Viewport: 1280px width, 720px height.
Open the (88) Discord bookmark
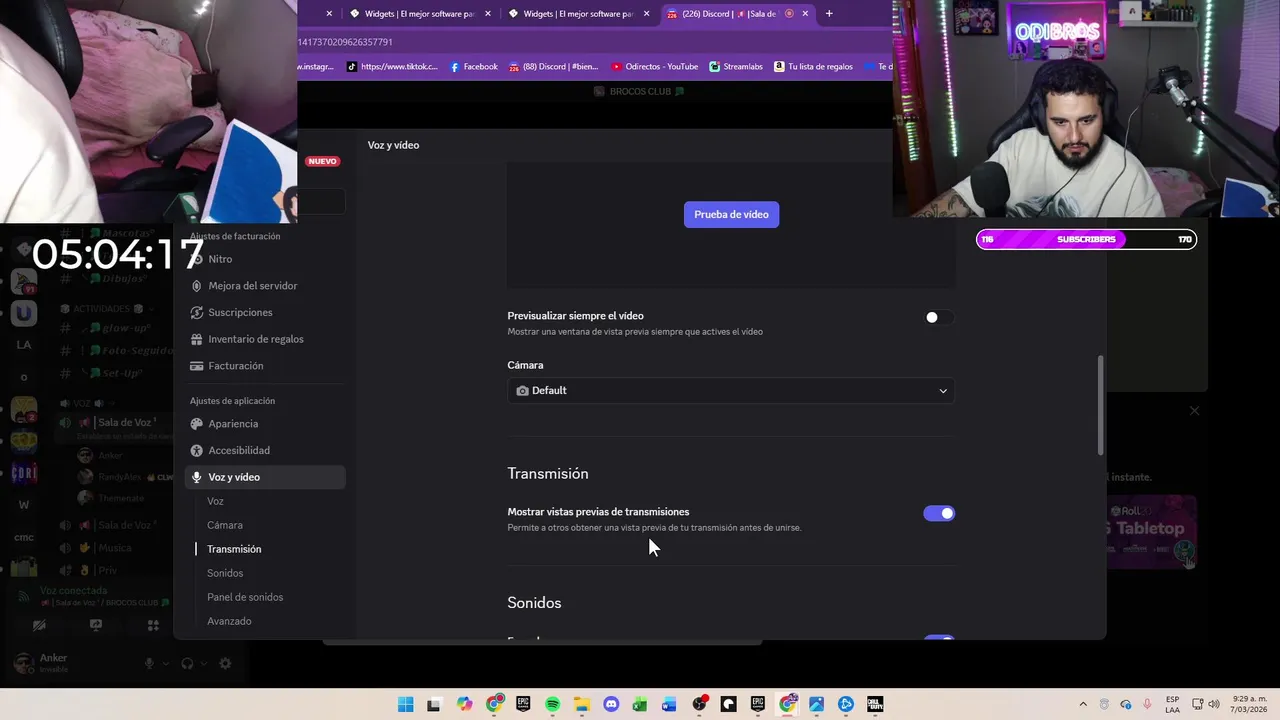click(x=554, y=67)
